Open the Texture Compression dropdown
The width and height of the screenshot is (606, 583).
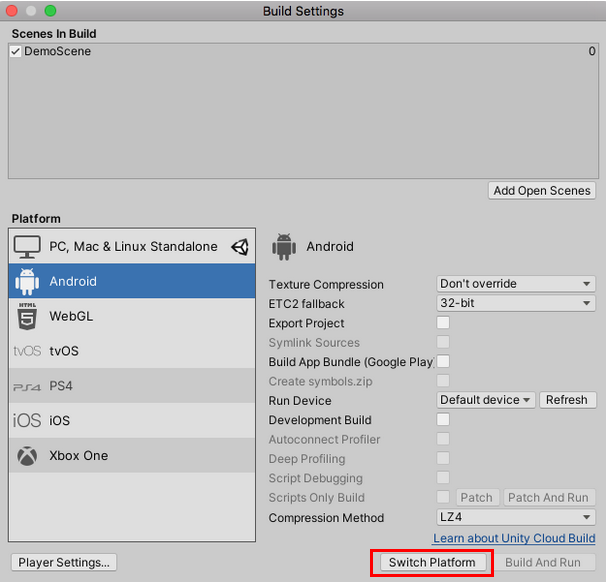(516, 284)
